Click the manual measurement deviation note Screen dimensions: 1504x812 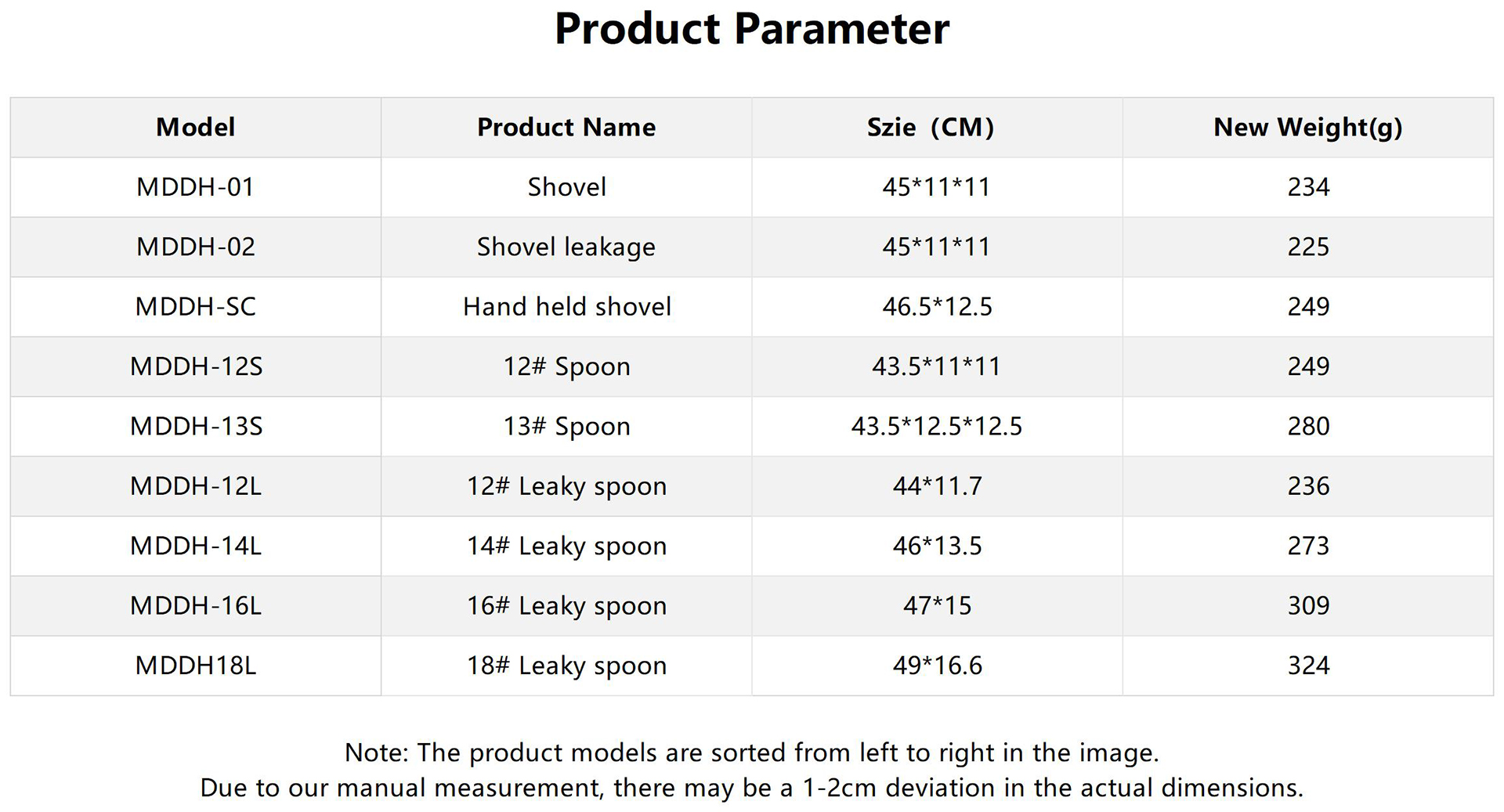[751, 788]
